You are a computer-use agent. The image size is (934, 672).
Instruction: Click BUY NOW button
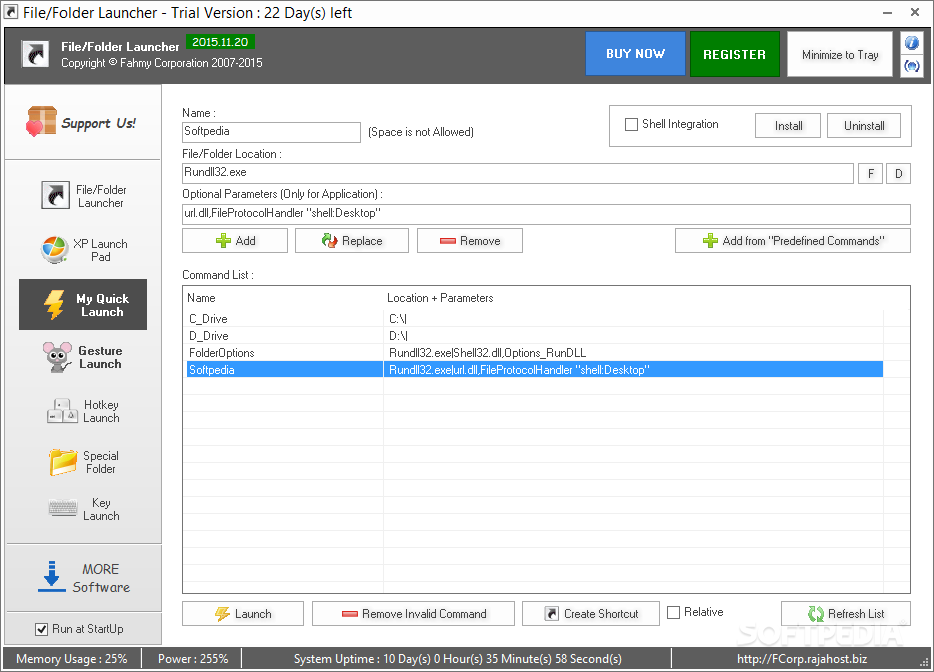pos(635,54)
